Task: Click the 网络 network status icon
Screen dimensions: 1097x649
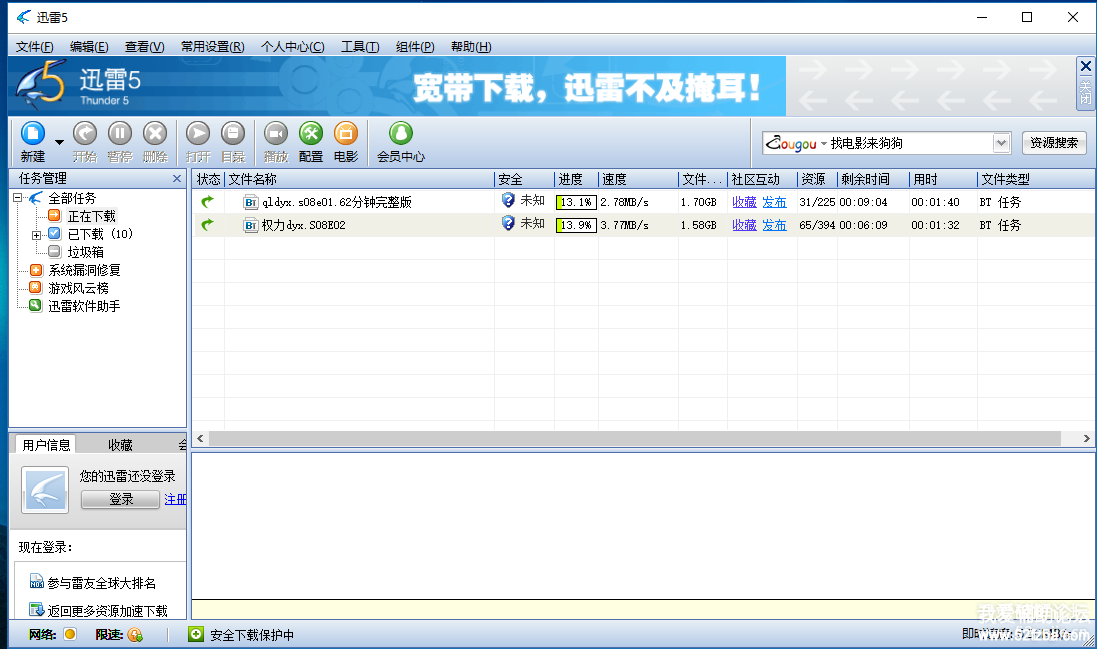Action: [70, 634]
